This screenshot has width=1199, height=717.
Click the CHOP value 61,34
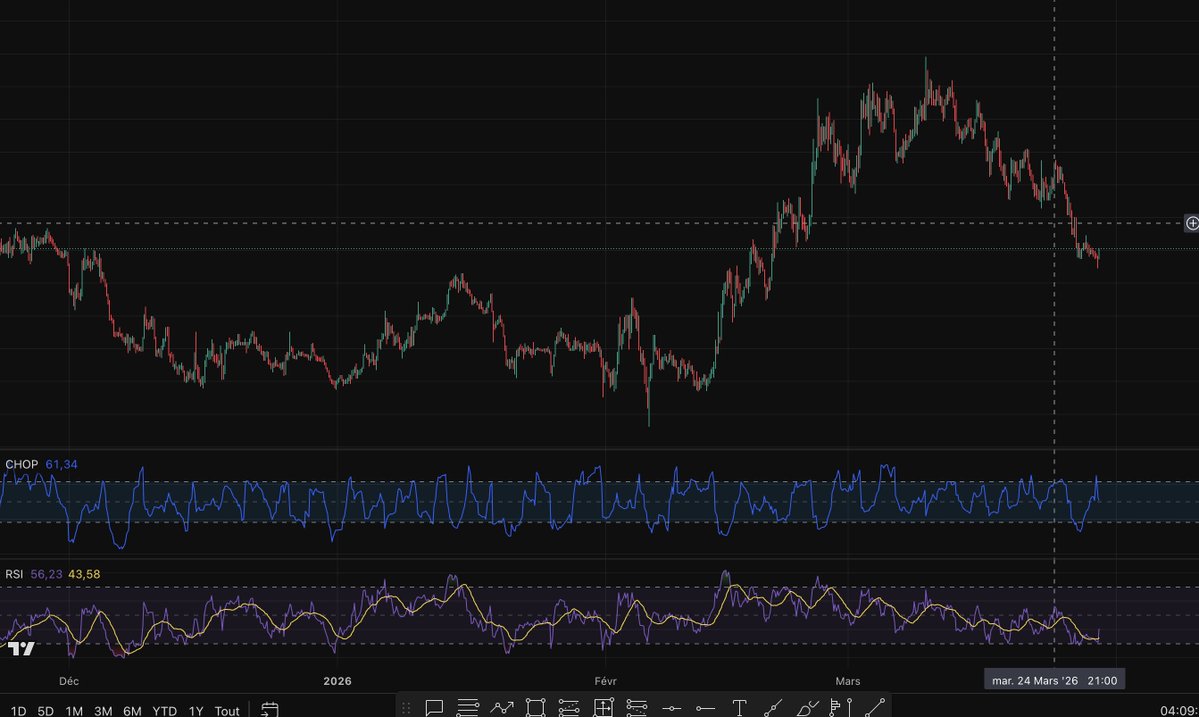pos(61,464)
